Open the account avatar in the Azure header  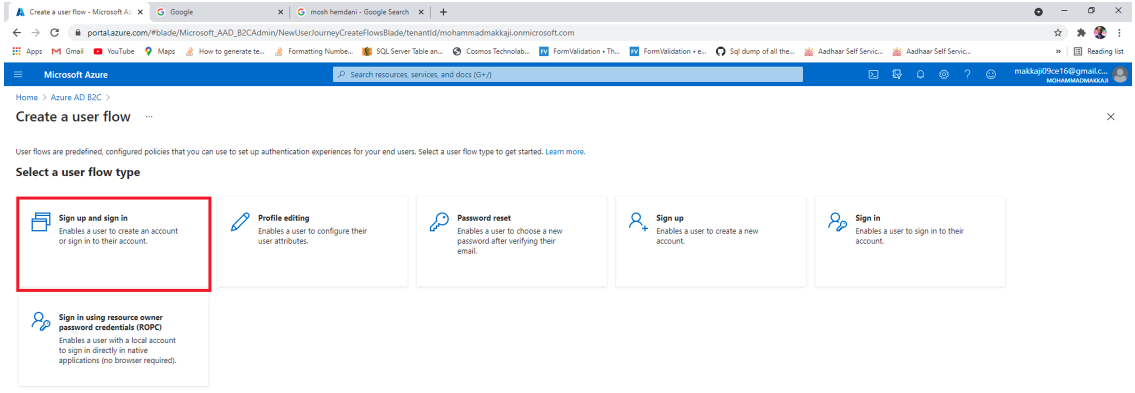1121,74
